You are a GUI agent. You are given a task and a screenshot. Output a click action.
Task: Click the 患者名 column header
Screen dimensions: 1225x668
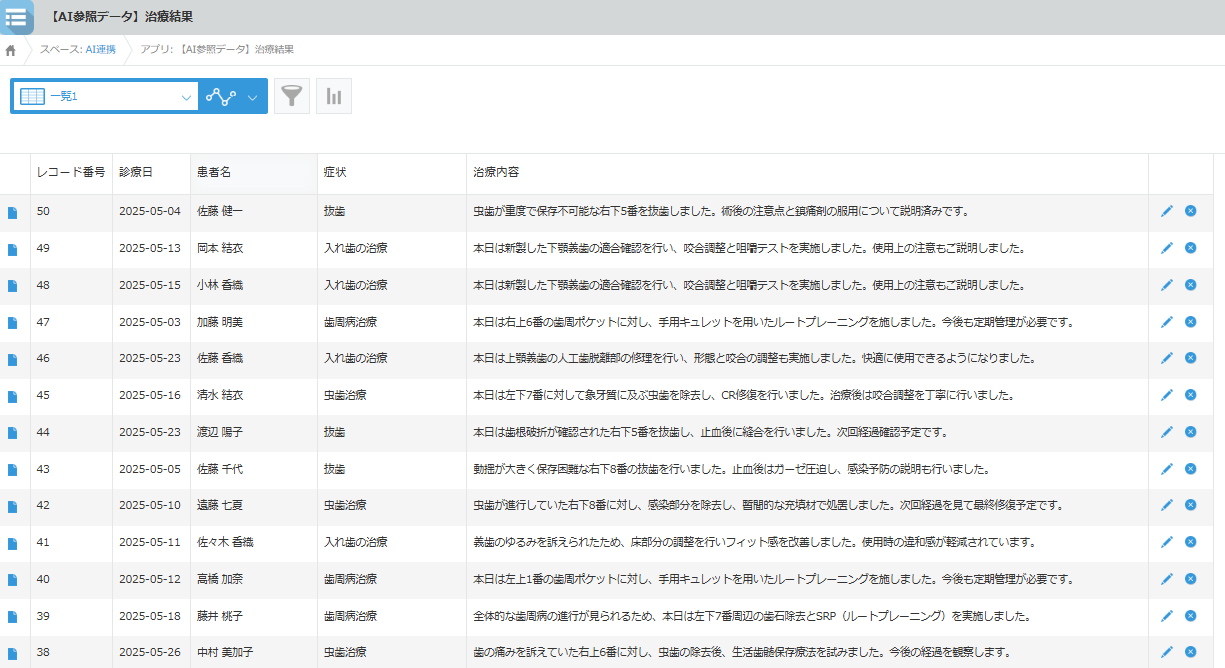pyautogui.click(x=214, y=173)
